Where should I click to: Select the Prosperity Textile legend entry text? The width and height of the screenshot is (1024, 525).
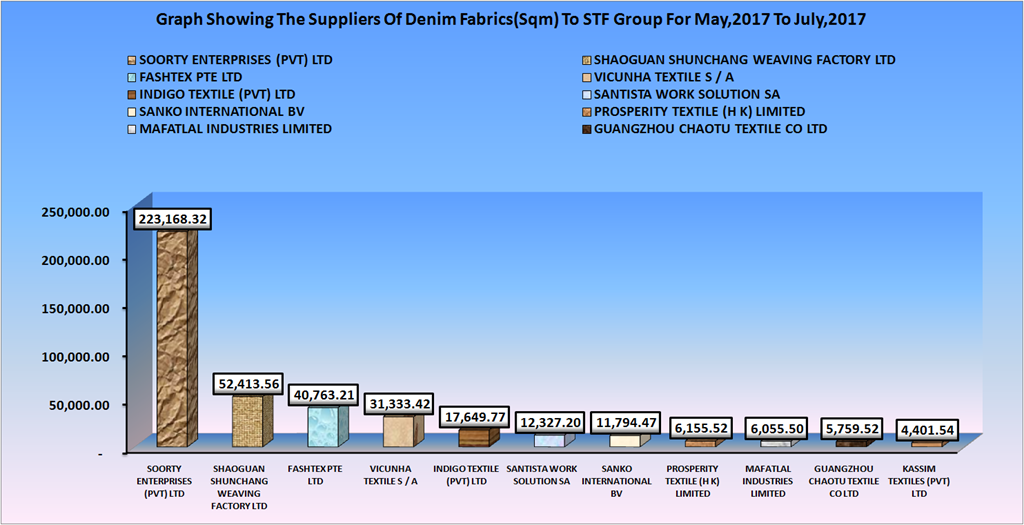[699, 112]
